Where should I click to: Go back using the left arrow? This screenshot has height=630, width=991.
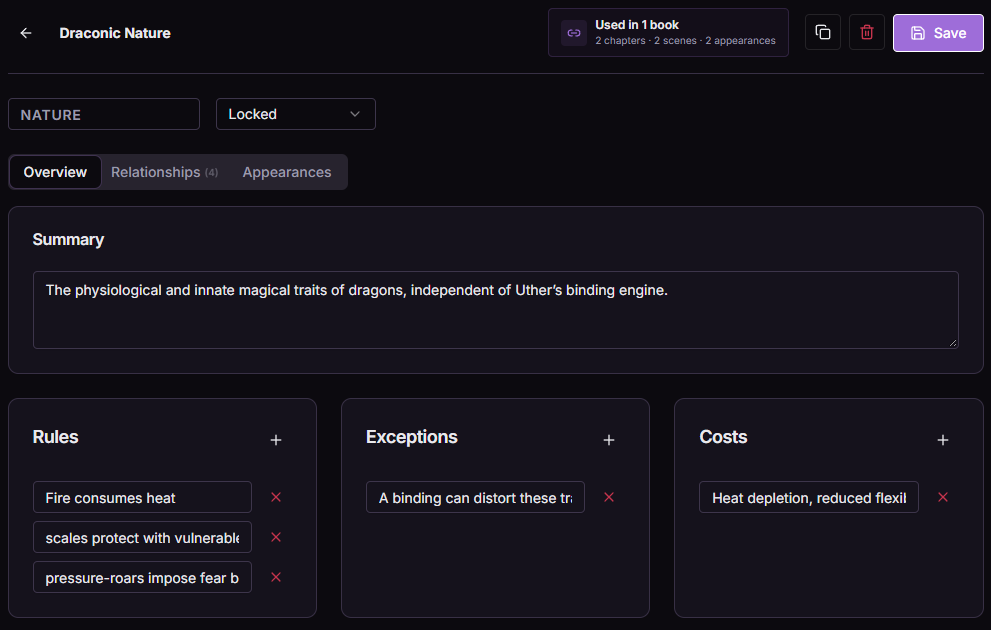[x=26, y=33]
